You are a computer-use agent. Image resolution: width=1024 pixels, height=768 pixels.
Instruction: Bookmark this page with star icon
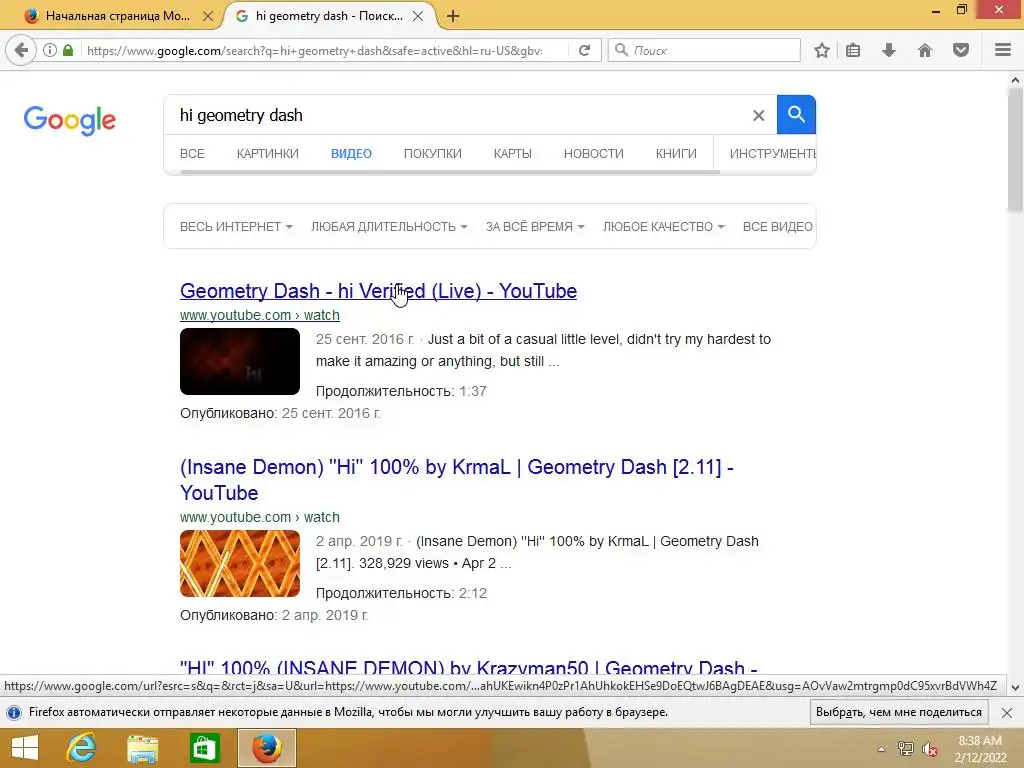pyautogui.click(x=822, y=50)
